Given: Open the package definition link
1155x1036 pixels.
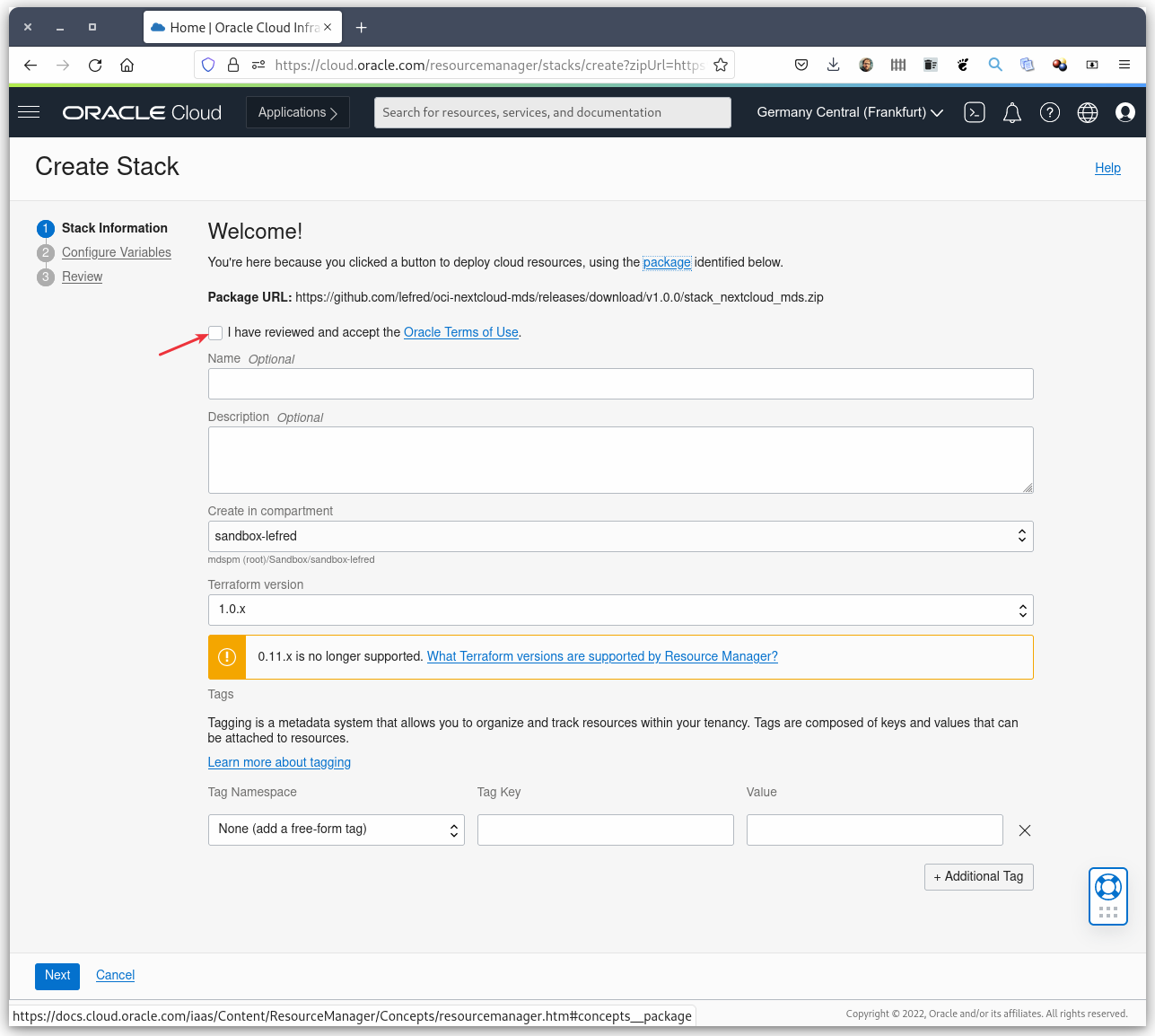Looking at the screenshot, I should coord(667,262).
